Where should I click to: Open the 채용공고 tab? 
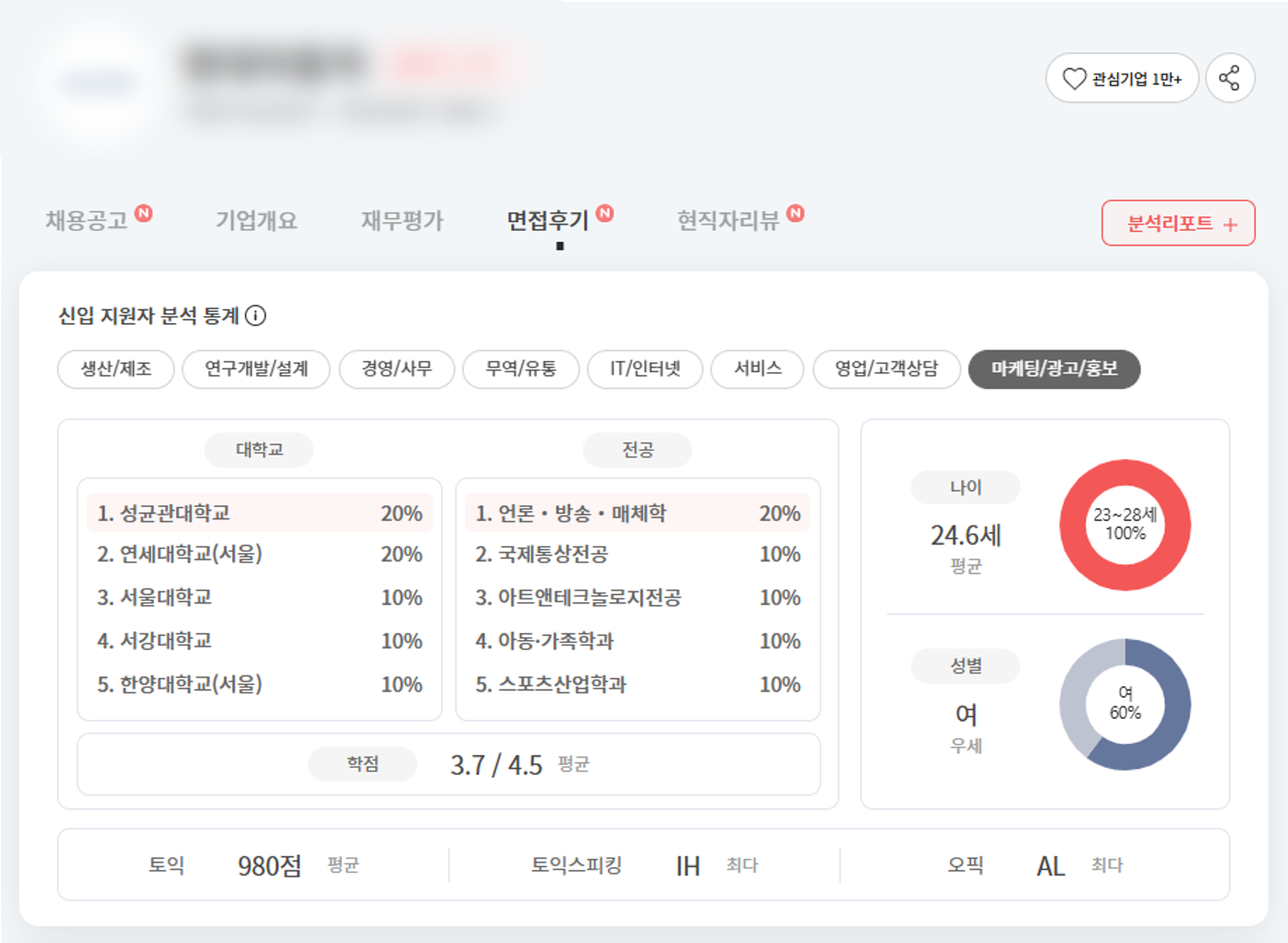coord(87,220)
